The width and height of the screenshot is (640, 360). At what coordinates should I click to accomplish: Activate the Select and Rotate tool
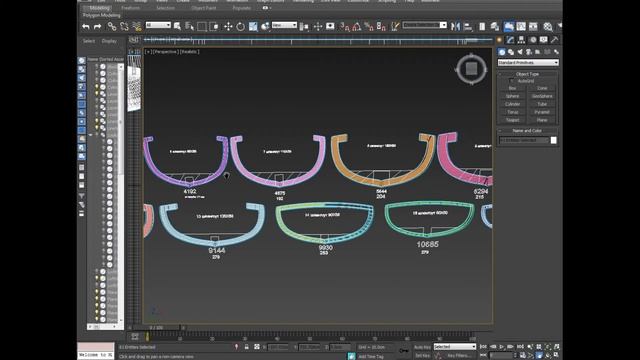240,27
